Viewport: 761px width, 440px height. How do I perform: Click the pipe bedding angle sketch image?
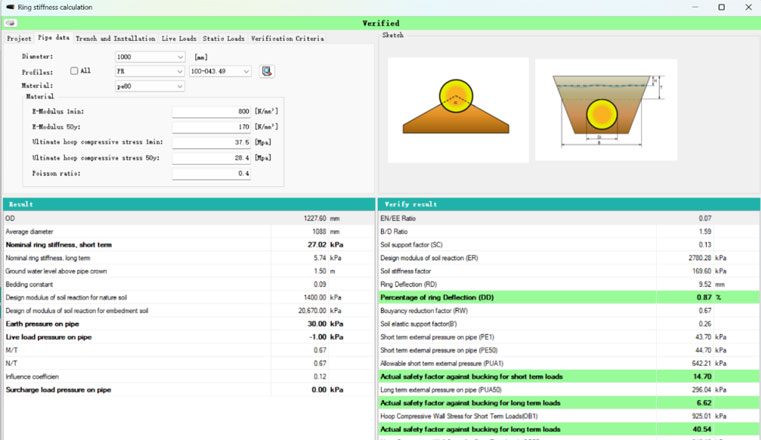point(458,110)
